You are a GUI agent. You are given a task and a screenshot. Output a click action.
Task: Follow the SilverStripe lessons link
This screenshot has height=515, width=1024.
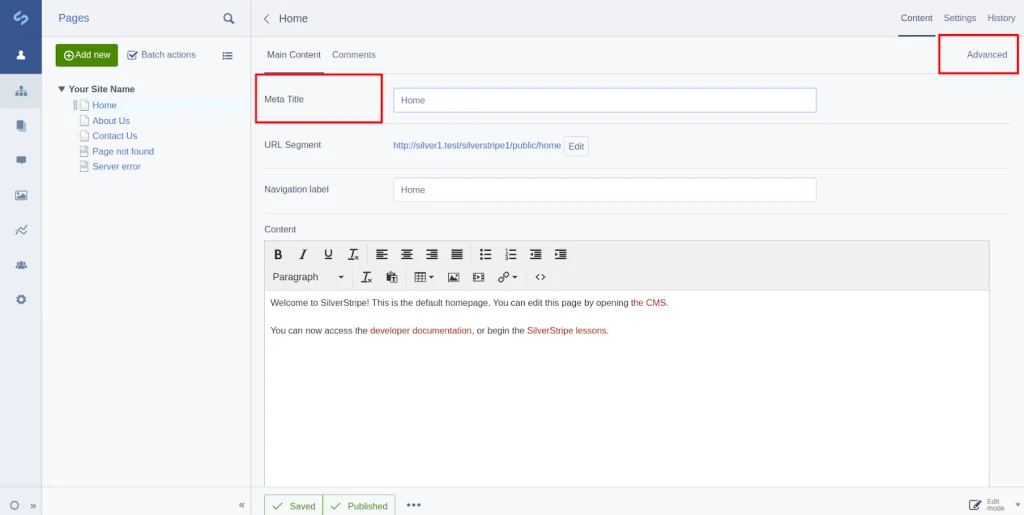pos(567,330)
